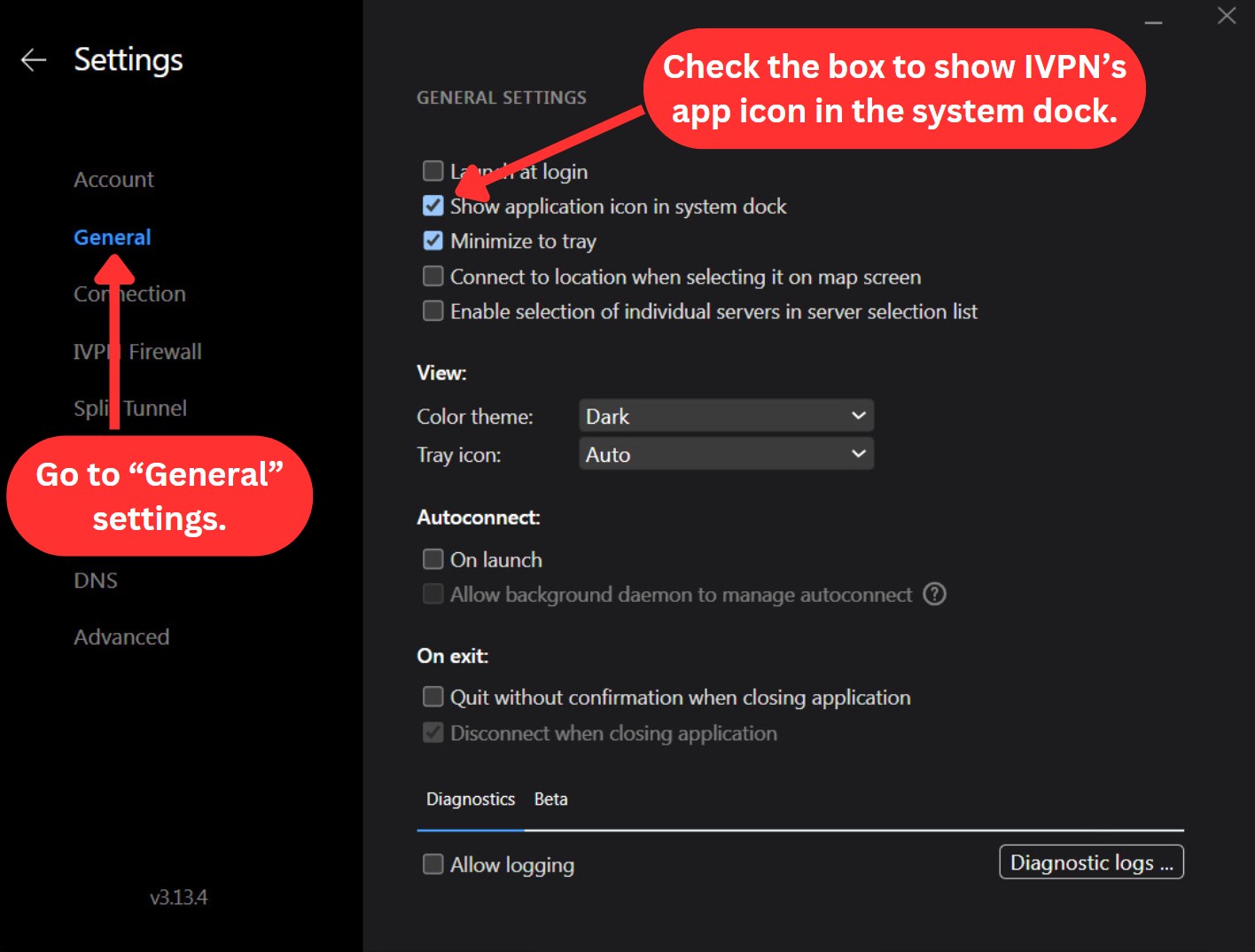The height and width of the screenshot is (952, 1255).
Task: Open the Advanced settings section
Action: coord(121,637)
